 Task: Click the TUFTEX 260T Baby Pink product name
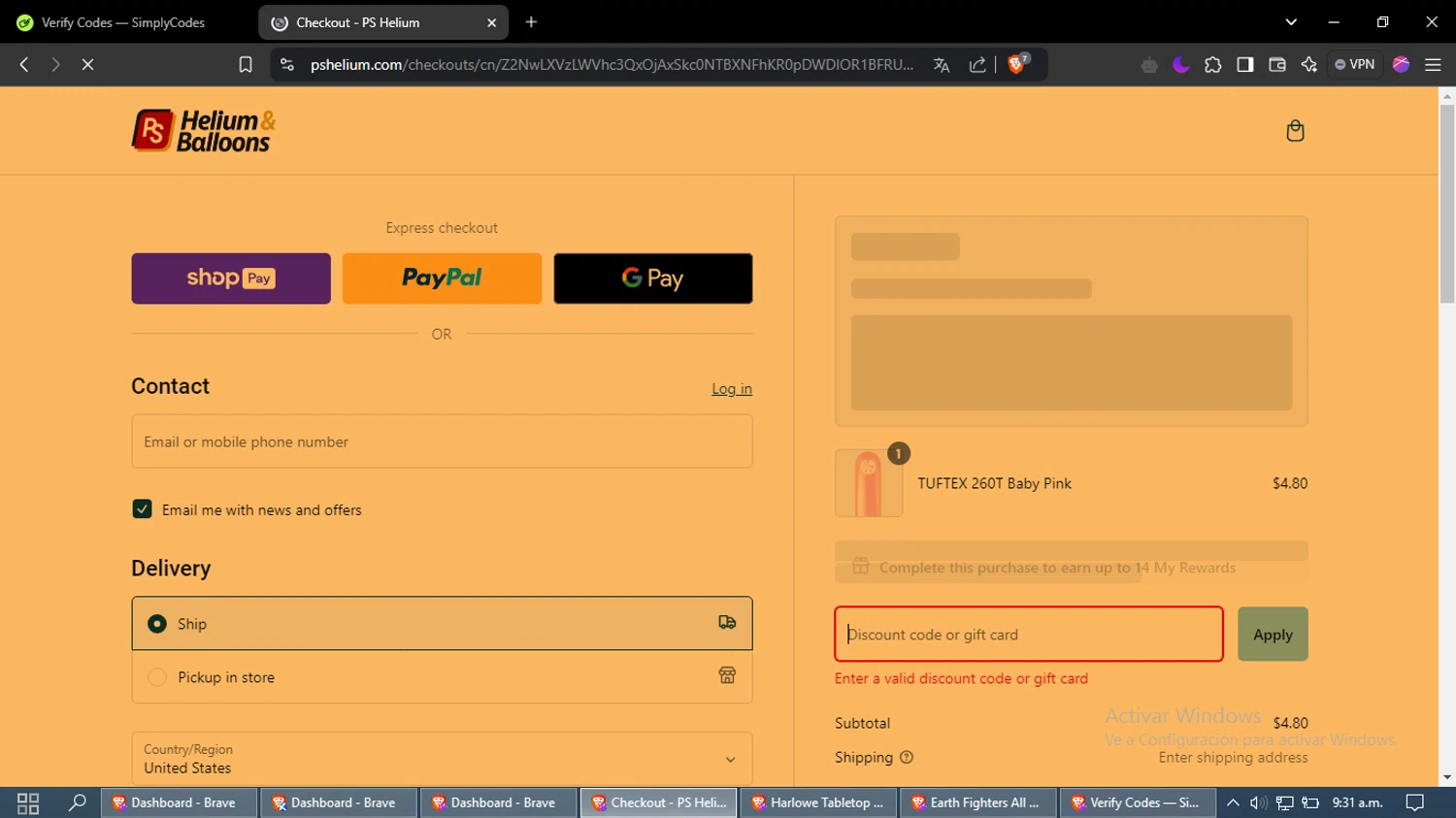point(994,483)
